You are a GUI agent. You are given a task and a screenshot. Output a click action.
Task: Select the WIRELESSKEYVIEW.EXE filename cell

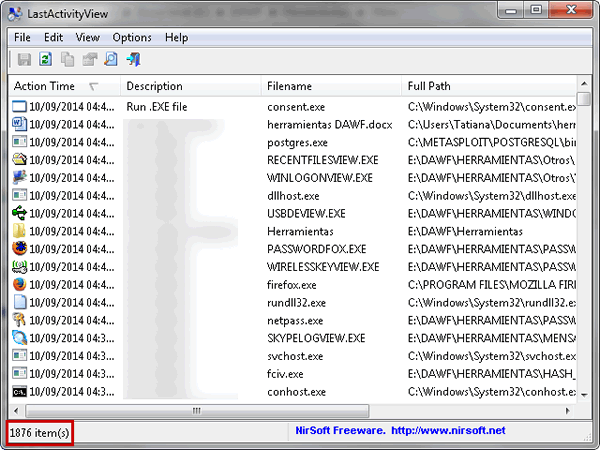(323, 267)
